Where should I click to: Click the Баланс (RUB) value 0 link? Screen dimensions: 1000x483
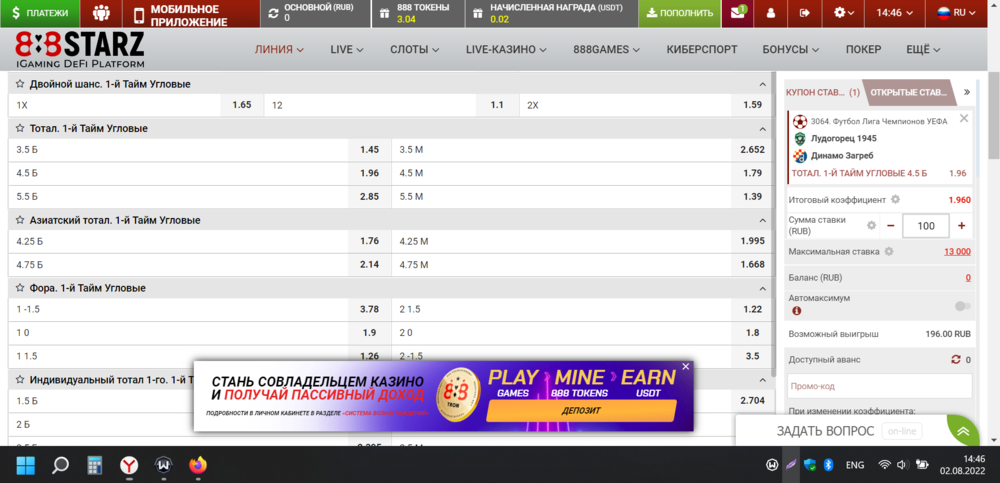968,278
